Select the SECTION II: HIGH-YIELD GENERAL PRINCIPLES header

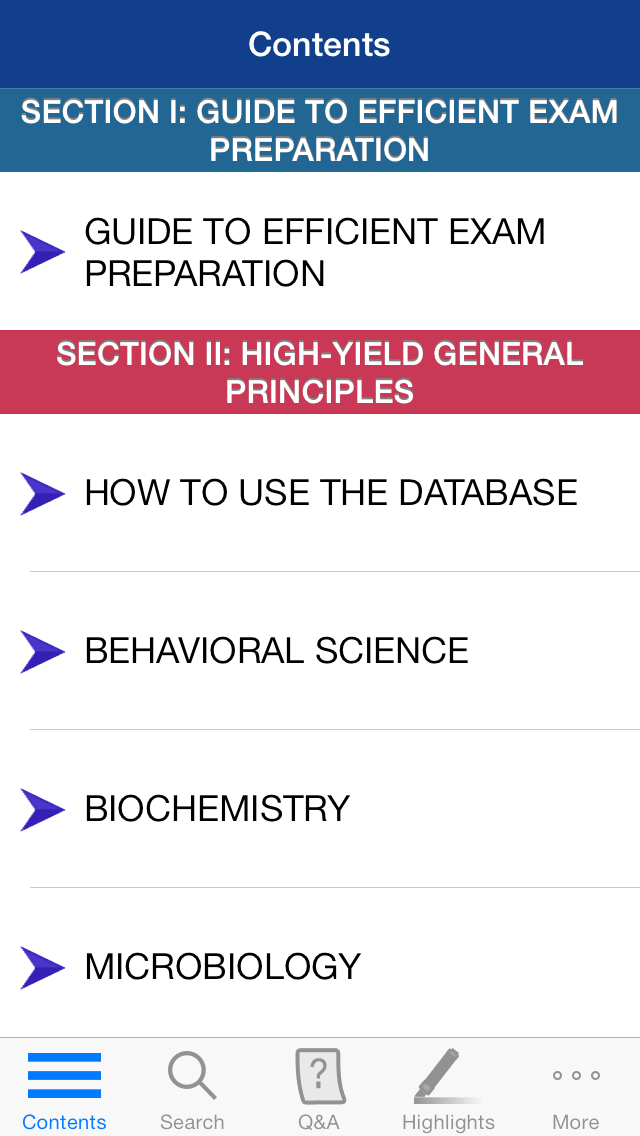click(x=320, y=371)
